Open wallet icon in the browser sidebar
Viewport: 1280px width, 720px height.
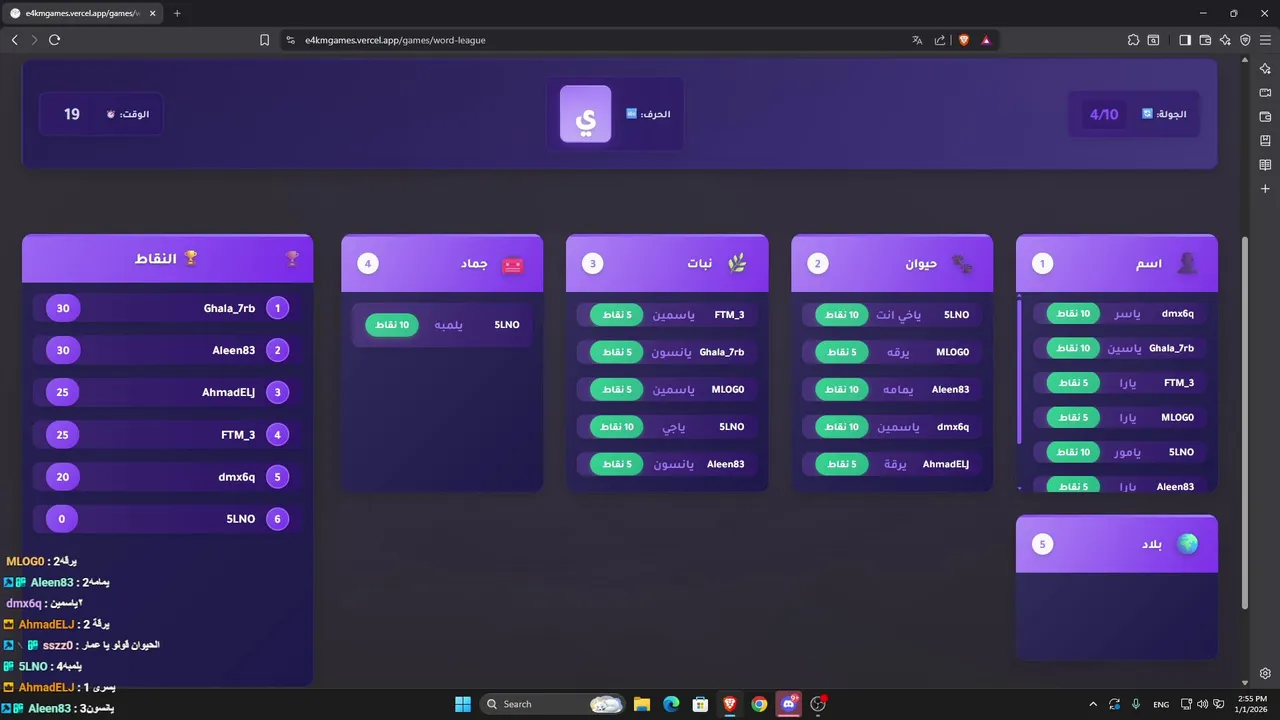pos(1265,117)
